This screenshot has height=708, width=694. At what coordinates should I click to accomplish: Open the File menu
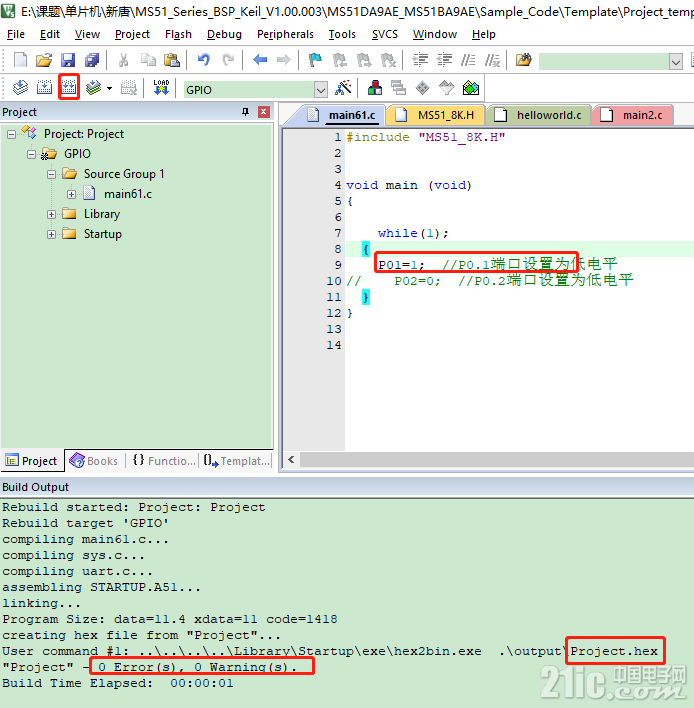[16, 34]
